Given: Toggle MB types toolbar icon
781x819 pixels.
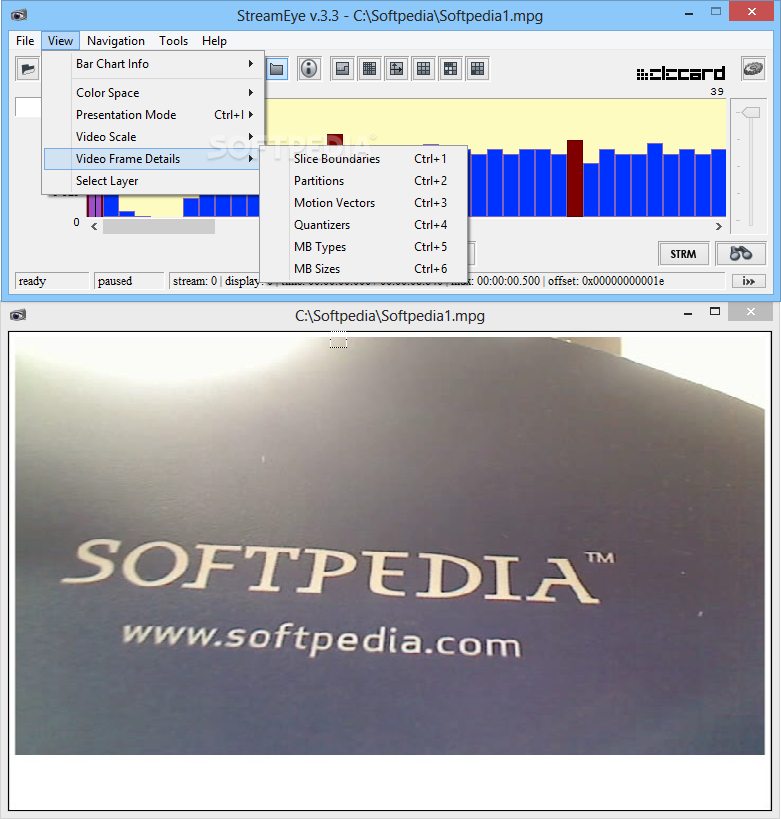Looking at the screenshot, I should (450, 68).
